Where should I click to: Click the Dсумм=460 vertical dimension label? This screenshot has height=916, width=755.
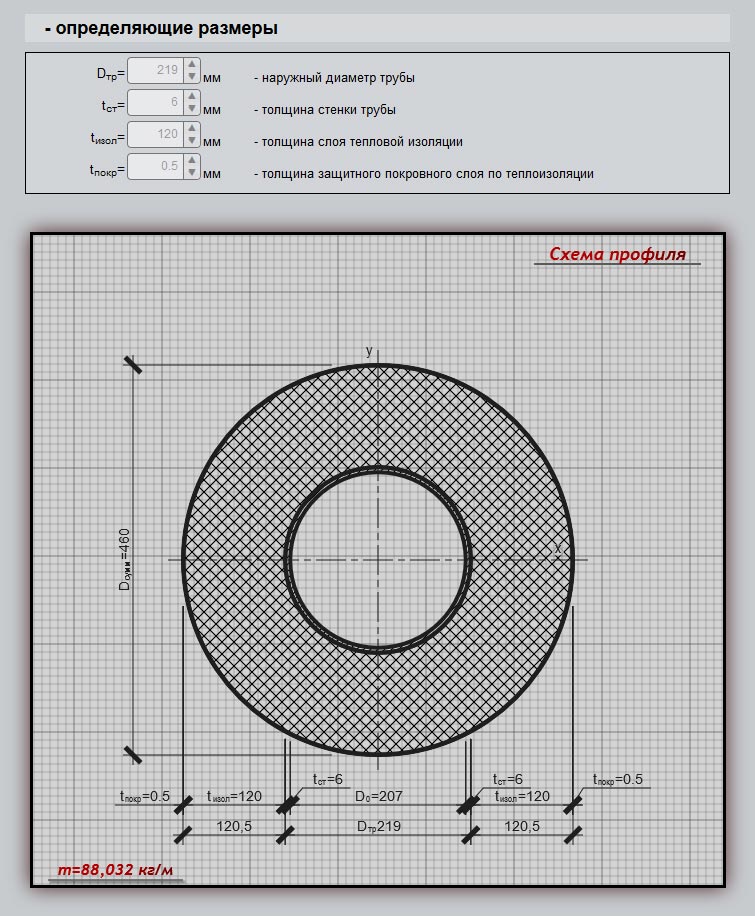pyautogui.click(x=125, y=559)
